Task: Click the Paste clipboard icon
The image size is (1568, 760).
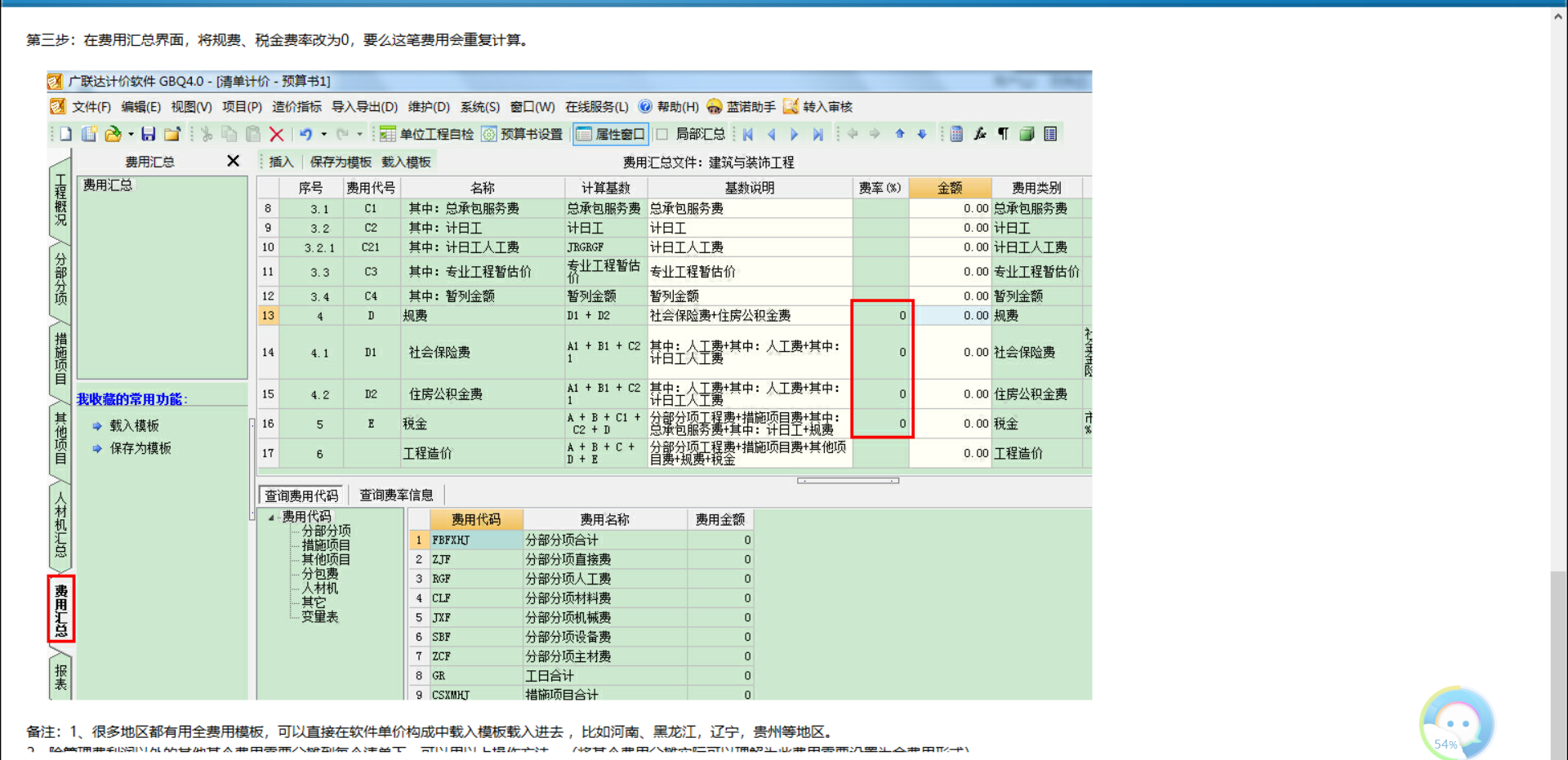Action: coord(253,134)
